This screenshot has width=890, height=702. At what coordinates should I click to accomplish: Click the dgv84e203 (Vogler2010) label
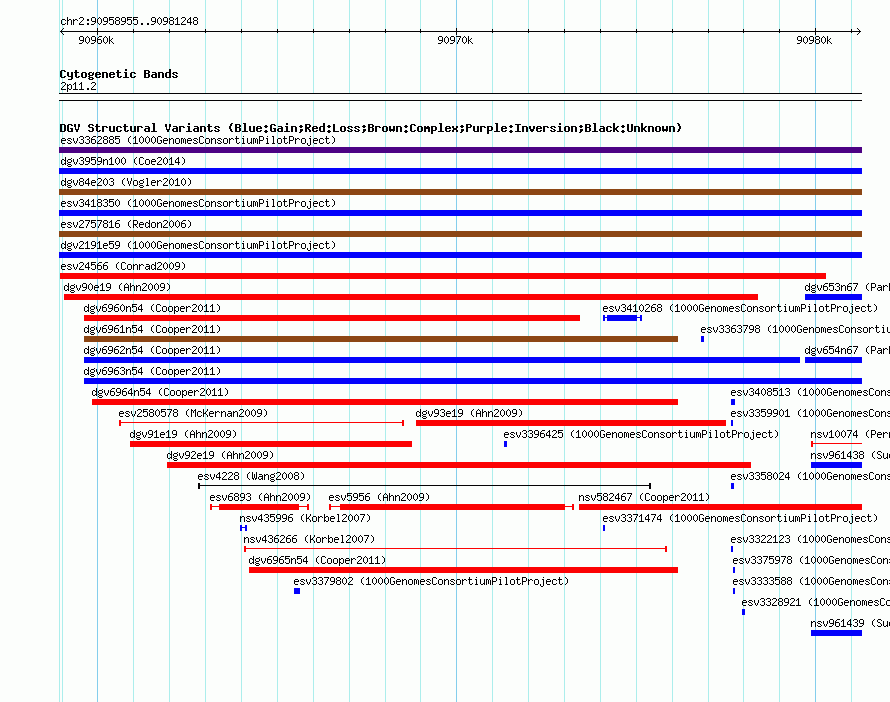coord(126,182)
